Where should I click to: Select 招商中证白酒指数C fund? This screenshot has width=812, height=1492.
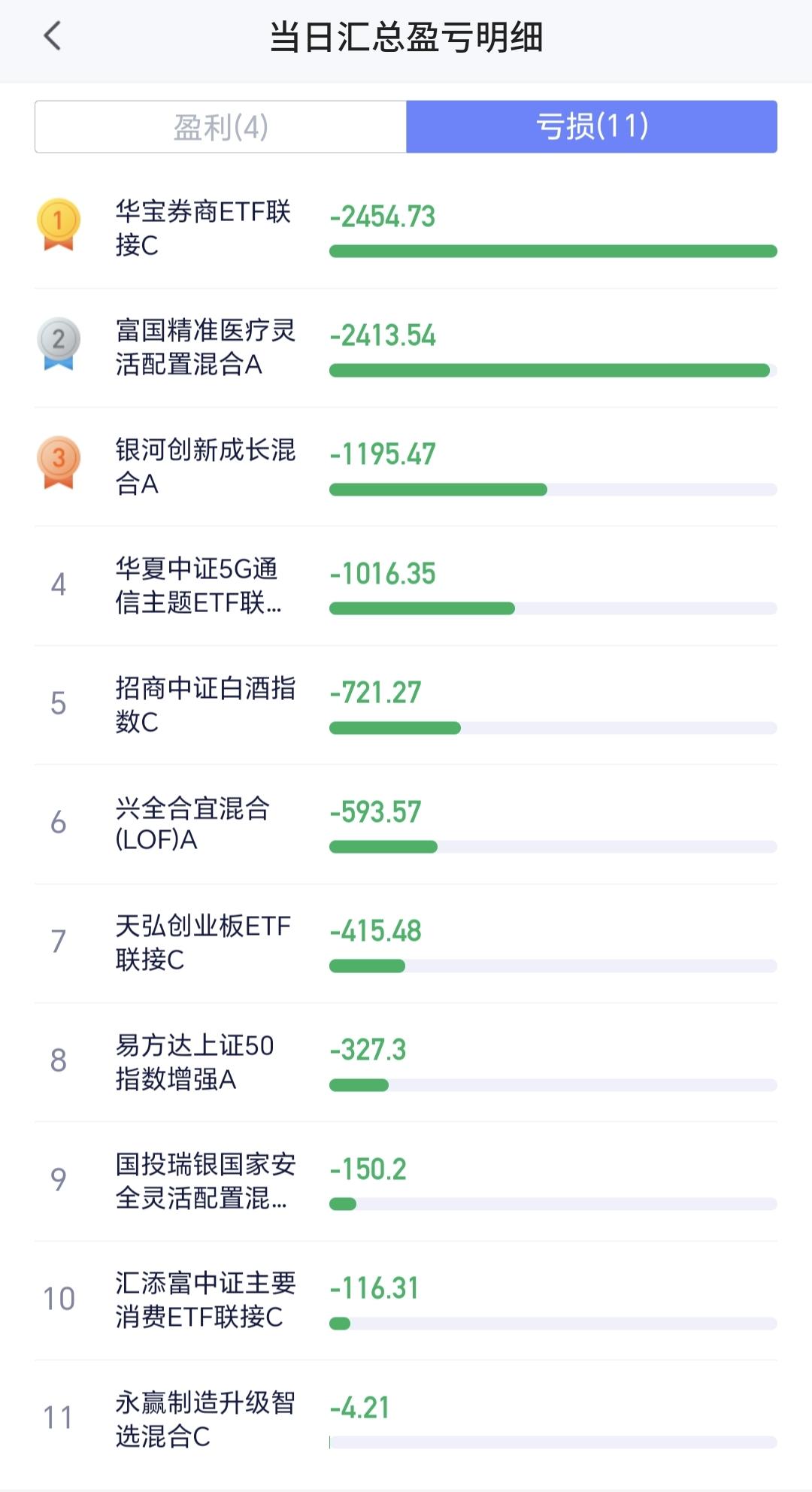click(x=205, y=705)
